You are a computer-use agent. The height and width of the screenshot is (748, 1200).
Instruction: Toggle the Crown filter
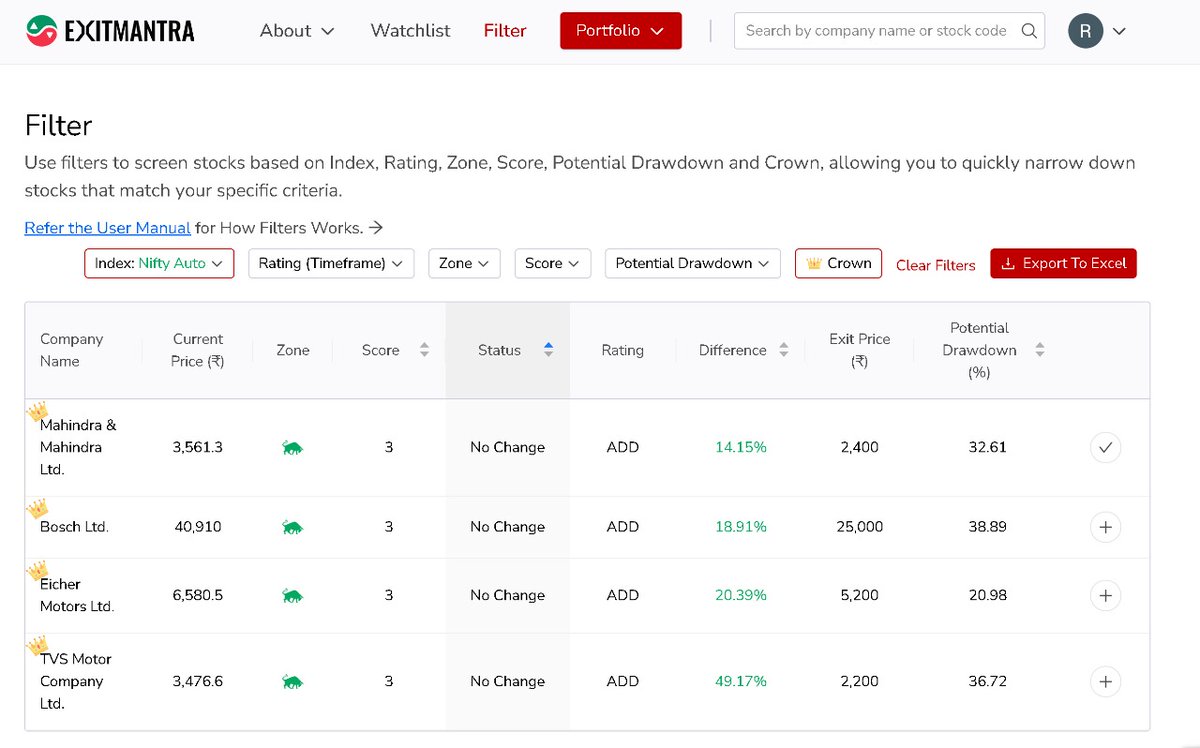pyautogui.click(x=838, y=263)
